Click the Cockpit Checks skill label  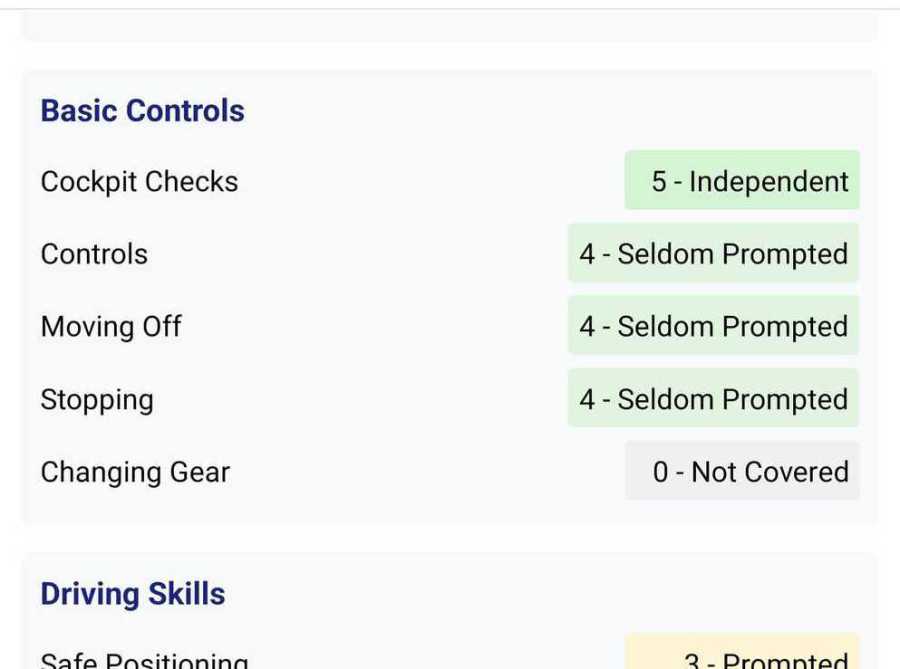(x=139, y=182)
